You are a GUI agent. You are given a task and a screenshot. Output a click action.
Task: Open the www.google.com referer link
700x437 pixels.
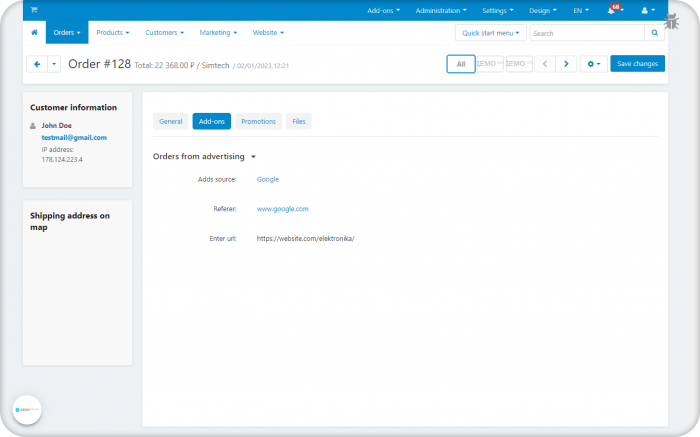[283, 209]
